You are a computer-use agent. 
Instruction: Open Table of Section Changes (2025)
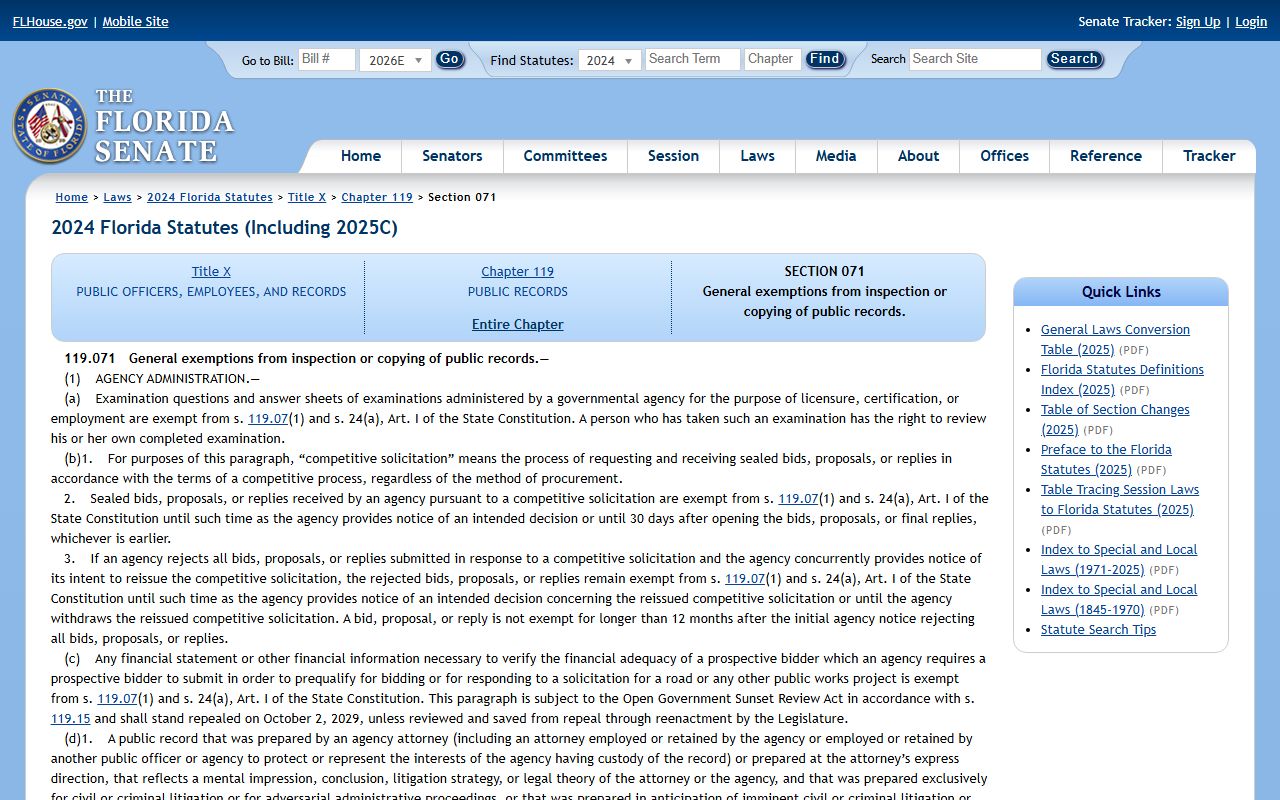1115,419
